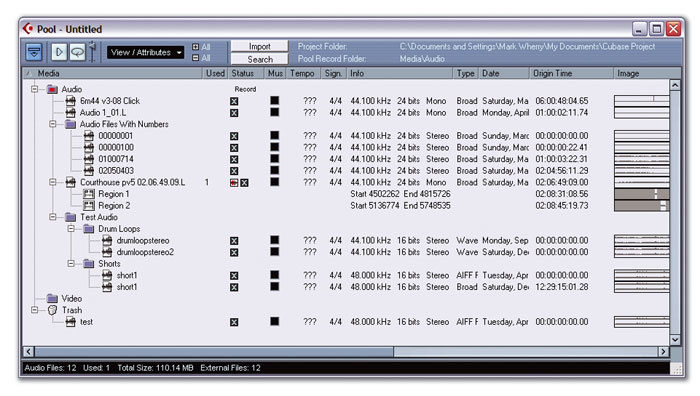Collapse the Audio Files With Numbers folder

coord(53,124)
